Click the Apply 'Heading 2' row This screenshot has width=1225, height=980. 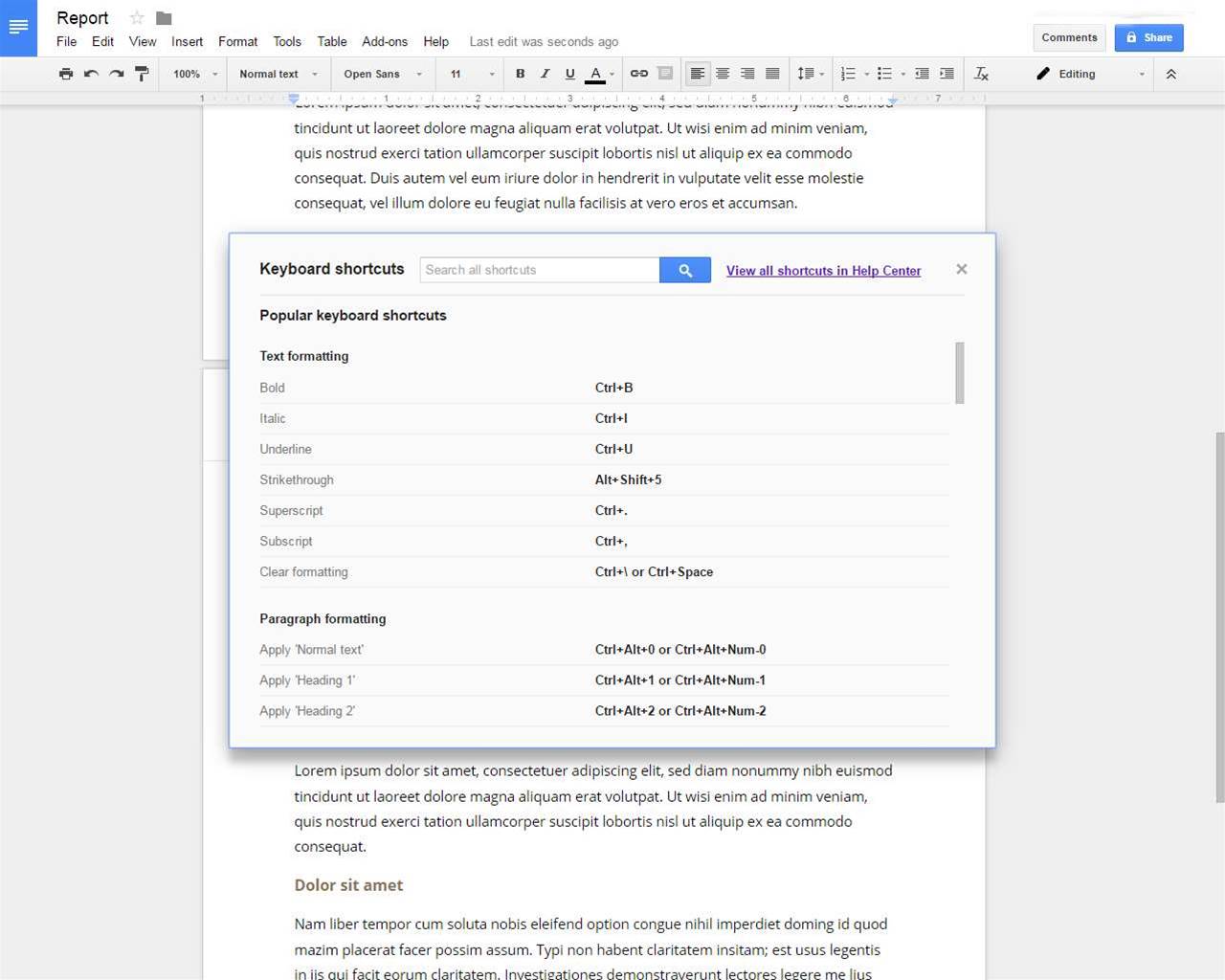click(x=604, y=710)
